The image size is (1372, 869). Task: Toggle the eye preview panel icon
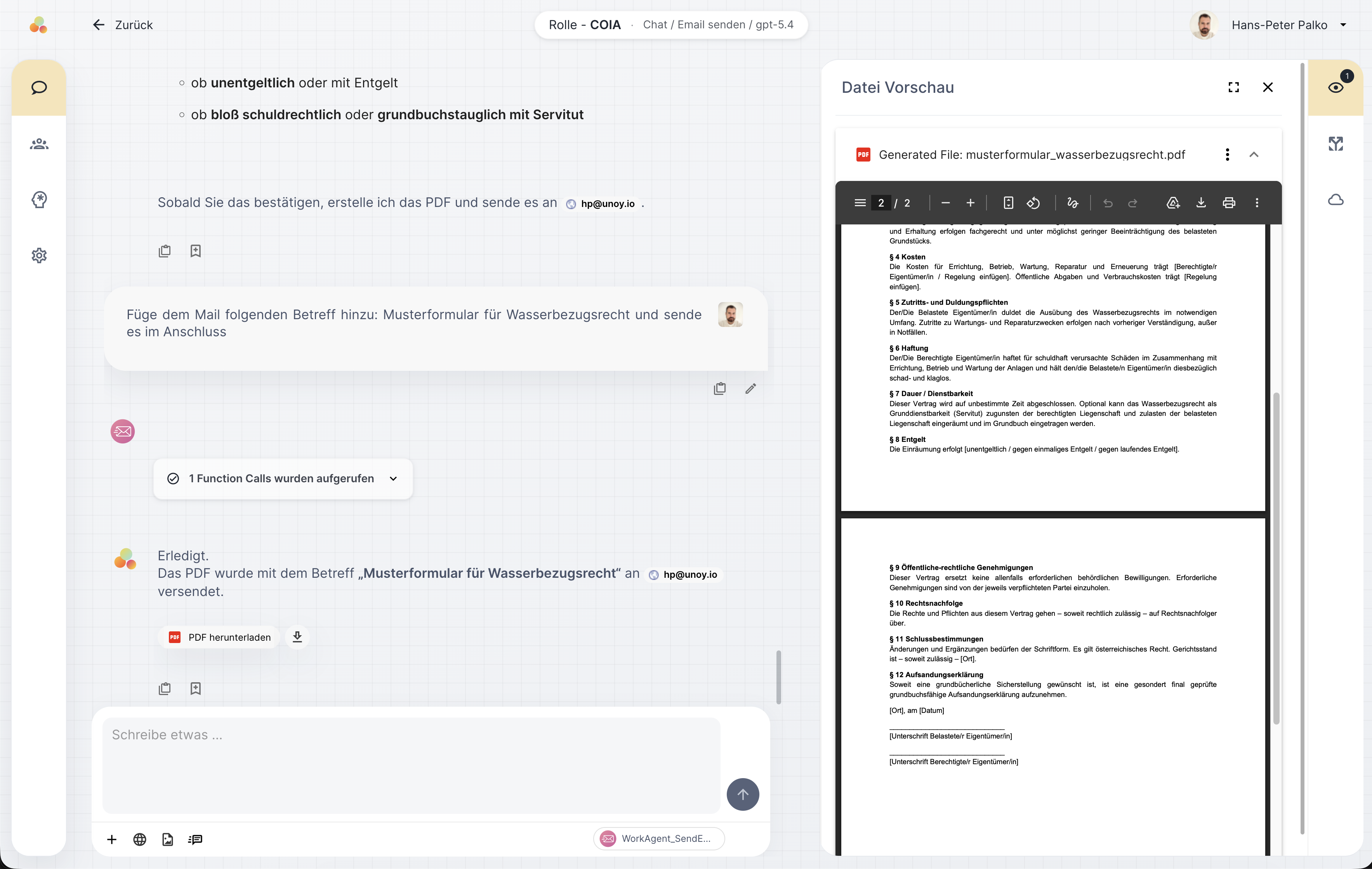pyautogui.click(x=1336, y=88)
